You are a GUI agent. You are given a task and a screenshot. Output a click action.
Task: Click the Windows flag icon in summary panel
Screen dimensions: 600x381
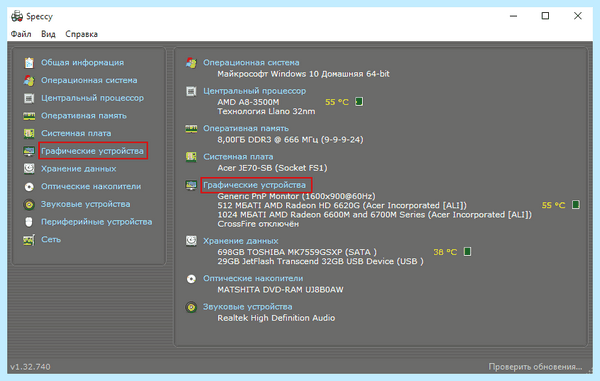coord(191,63)
